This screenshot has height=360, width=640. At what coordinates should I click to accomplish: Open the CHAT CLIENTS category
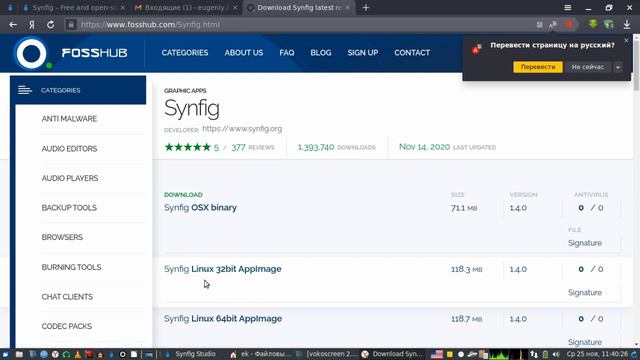(67, 297)
